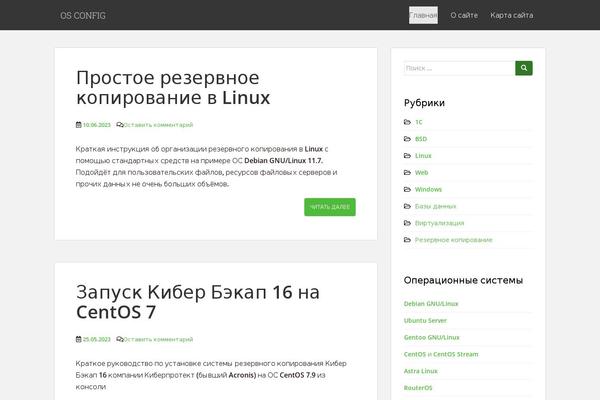Click the text Debian GNU/Linux 11.7 in the excerpt

[284, 160]
